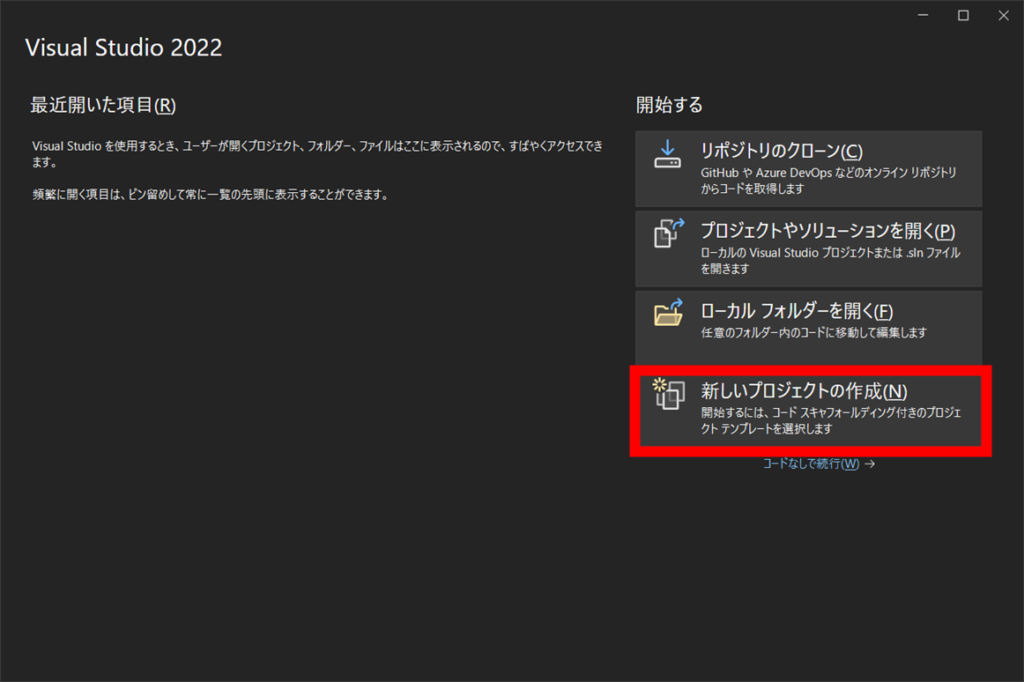
Task: Start 新しいプロジェクトの作成(N)
Action: [x=804, y=391]
